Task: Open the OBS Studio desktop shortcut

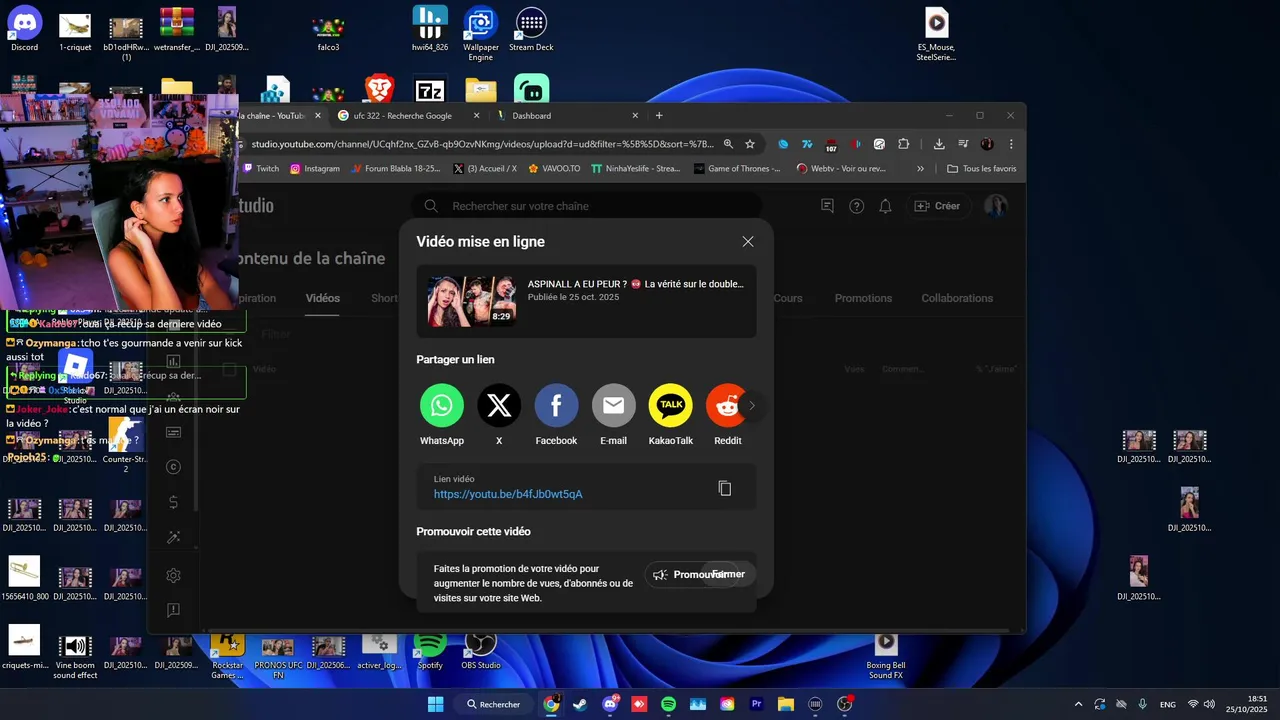Action: (x=481, y=650)
